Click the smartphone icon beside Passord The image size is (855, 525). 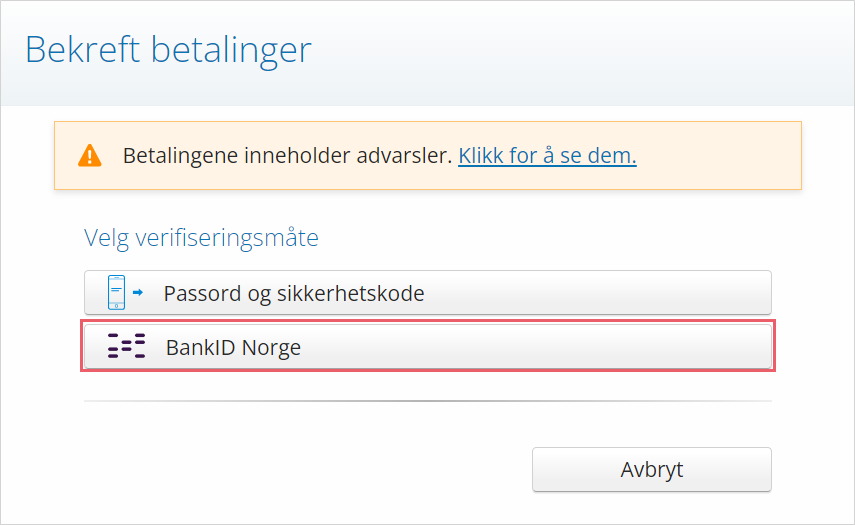116,293
